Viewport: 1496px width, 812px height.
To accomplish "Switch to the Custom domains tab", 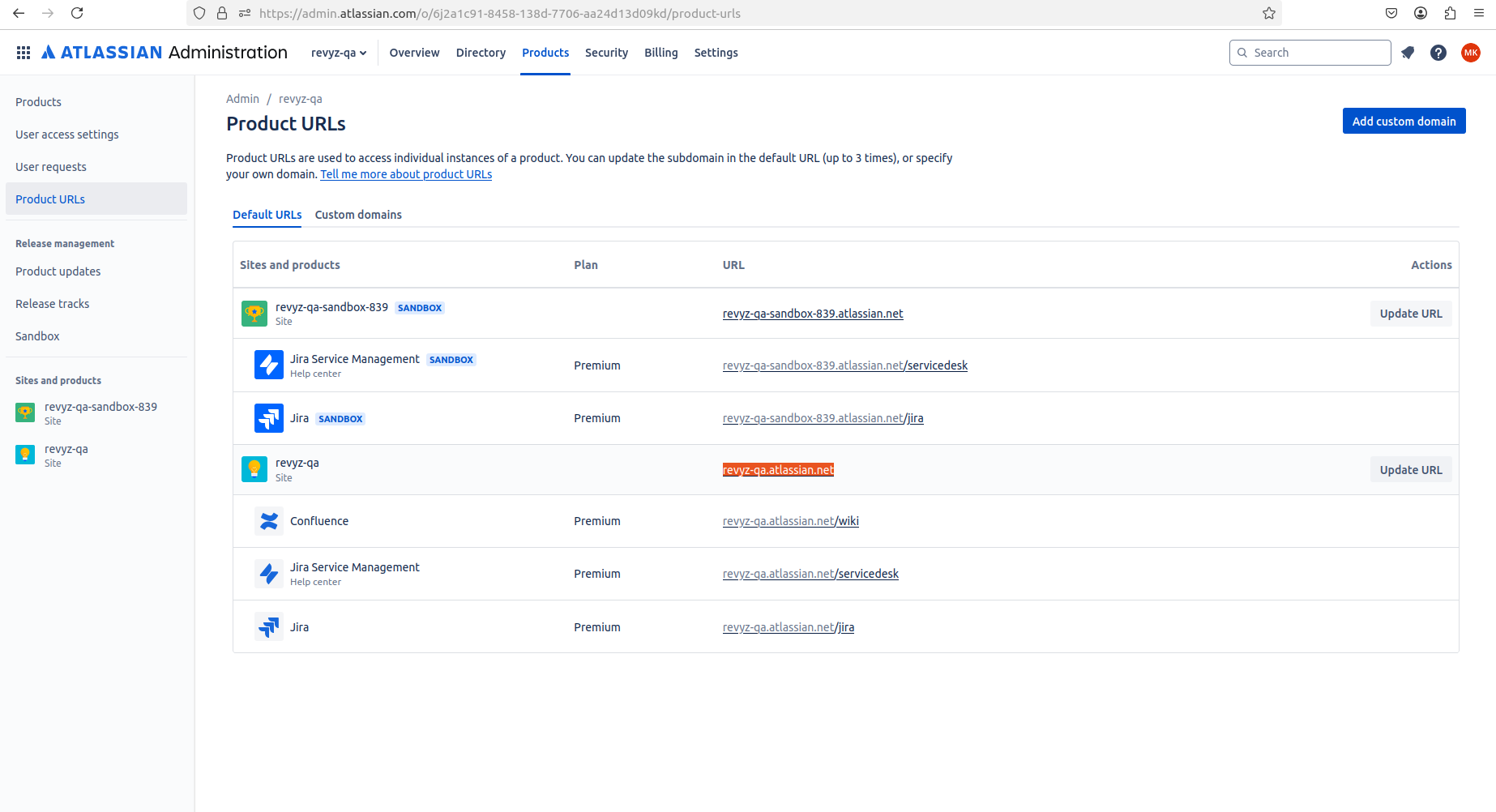I will [x=358, y=215].
